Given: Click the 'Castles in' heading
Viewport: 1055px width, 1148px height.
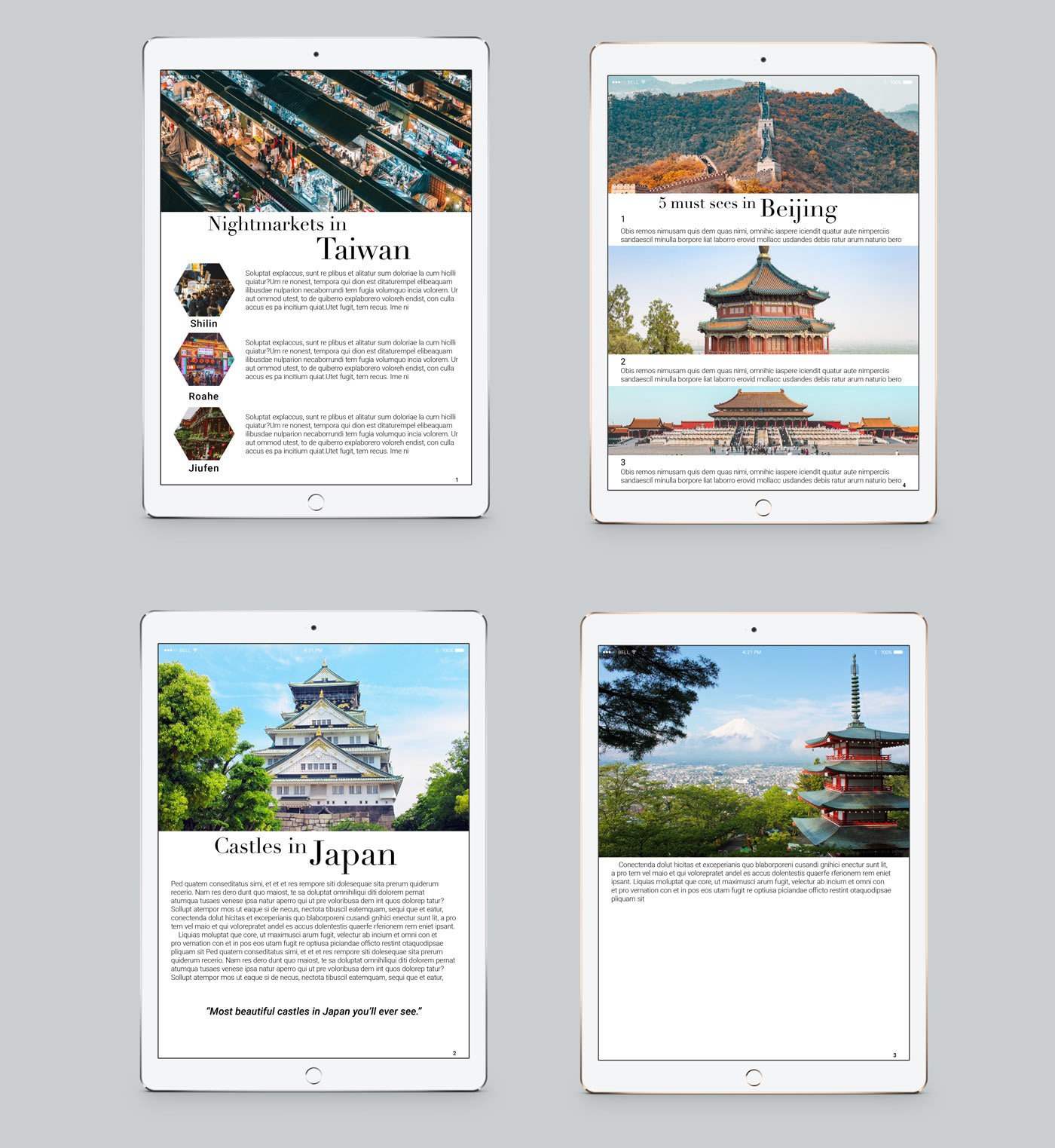Looking at the screenshot, I should 260,846.
